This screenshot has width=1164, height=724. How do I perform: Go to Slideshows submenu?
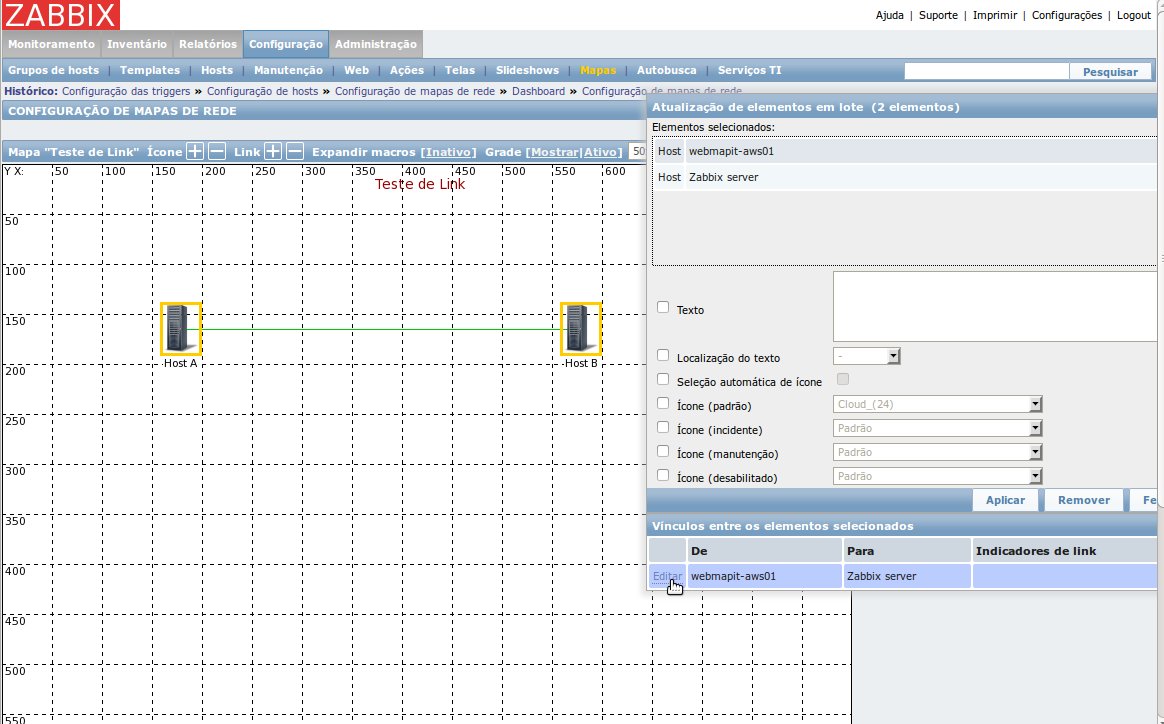pyautogui.click(x=527, y=70)
